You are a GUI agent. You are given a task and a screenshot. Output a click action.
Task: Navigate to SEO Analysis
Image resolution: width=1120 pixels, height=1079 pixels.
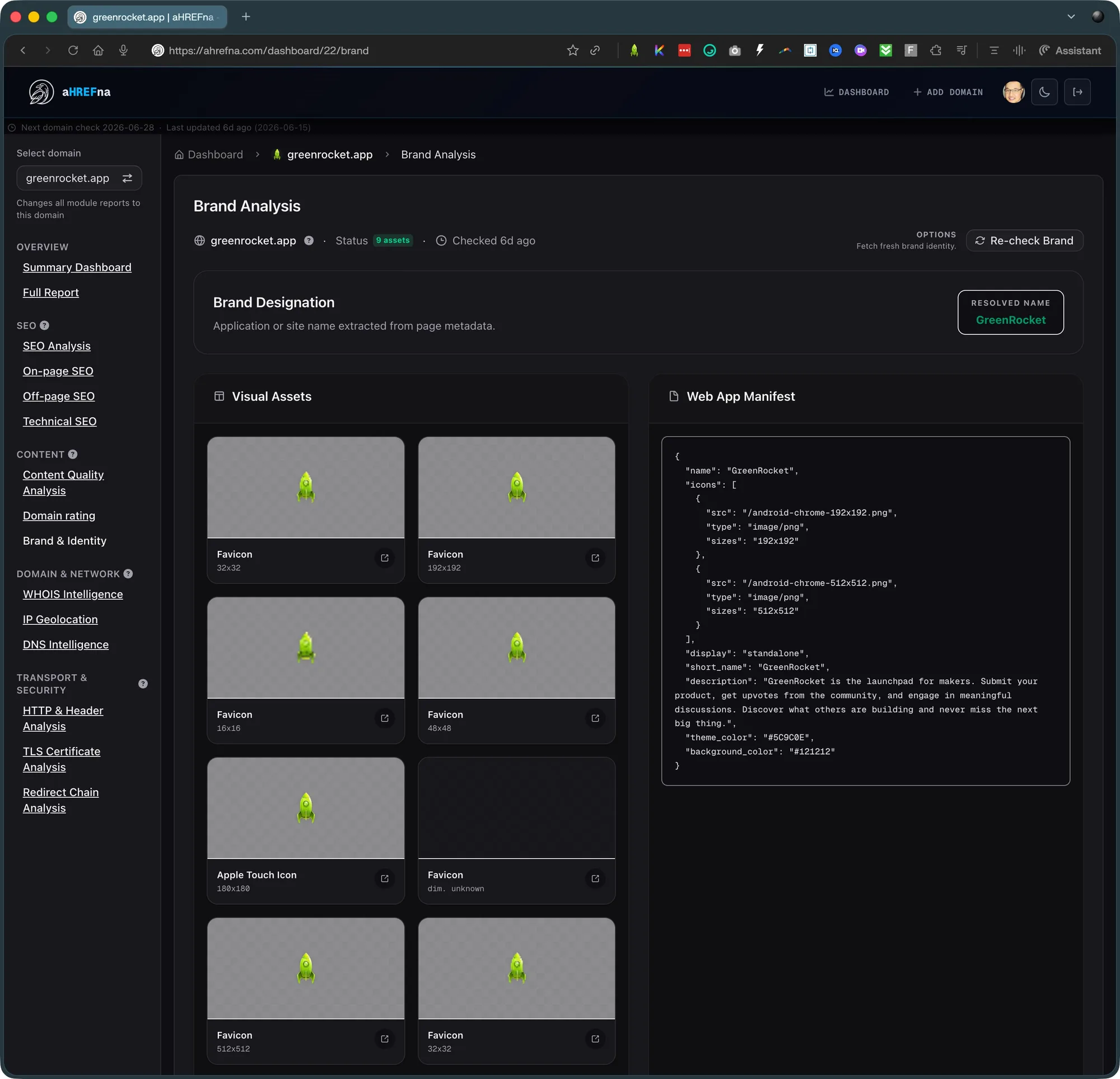click(57, 347)
